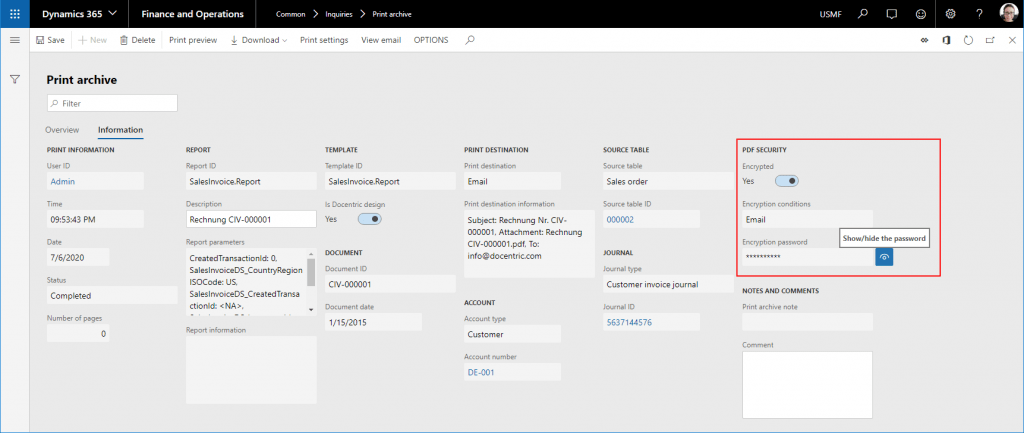Image resolution: width=1024 pixels, height=433 pixels.
Task: Click View email
Action: point(381,40)
